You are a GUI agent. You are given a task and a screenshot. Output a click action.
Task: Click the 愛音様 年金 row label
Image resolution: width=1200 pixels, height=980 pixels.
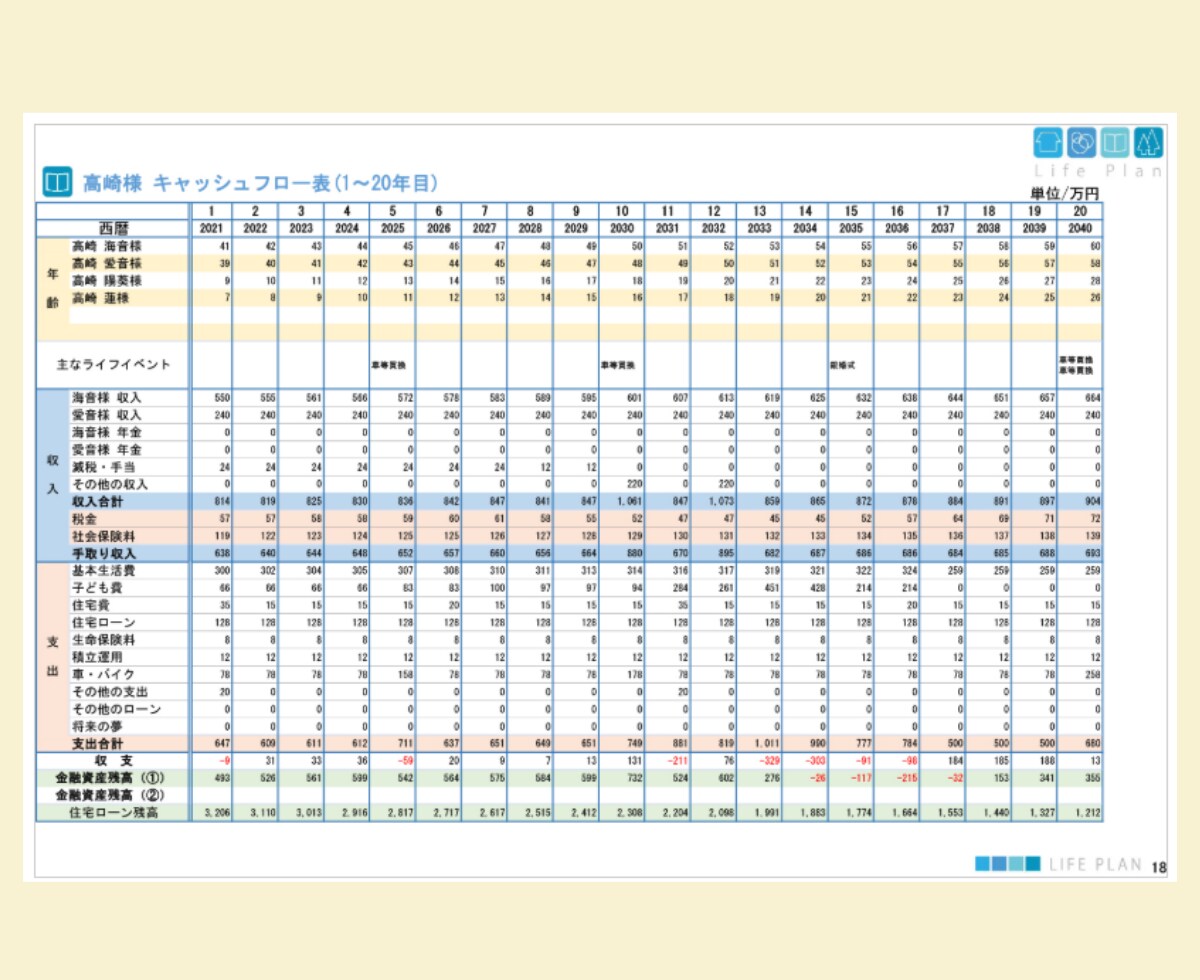tap(107, 449)
